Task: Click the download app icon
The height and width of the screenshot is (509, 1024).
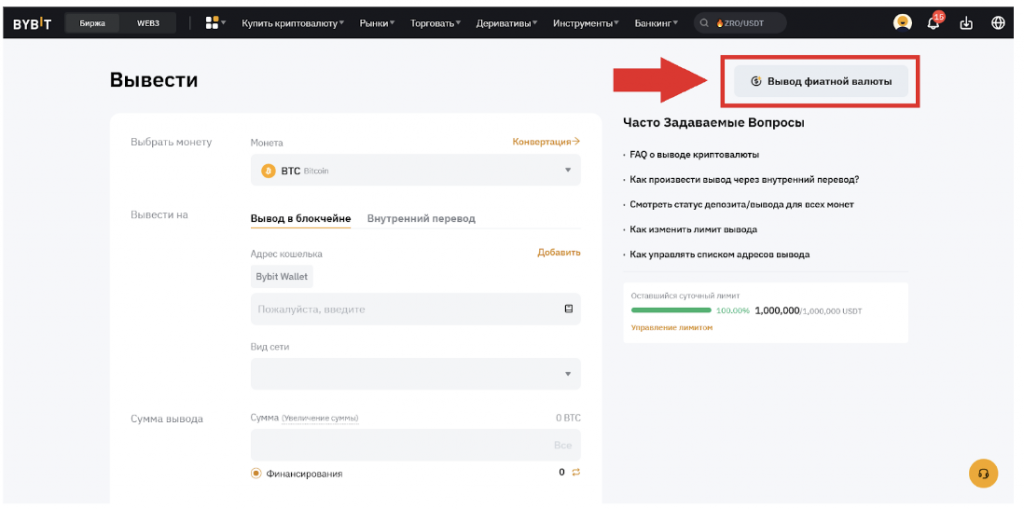Action: click(x=966, y=23)
